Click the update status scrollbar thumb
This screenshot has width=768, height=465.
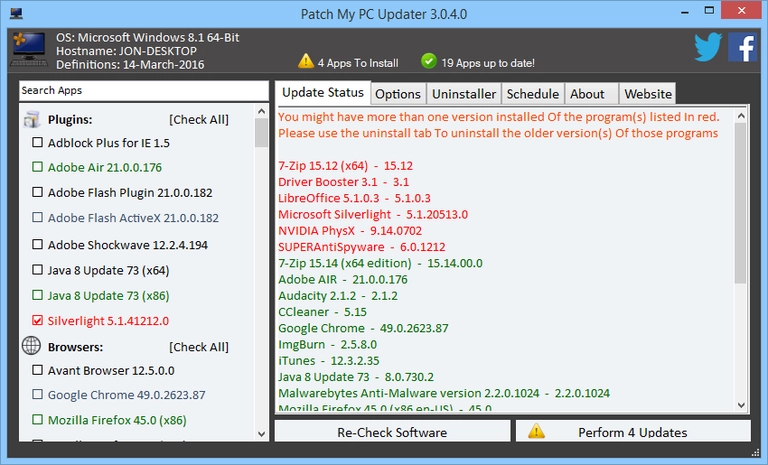[741, 203]
